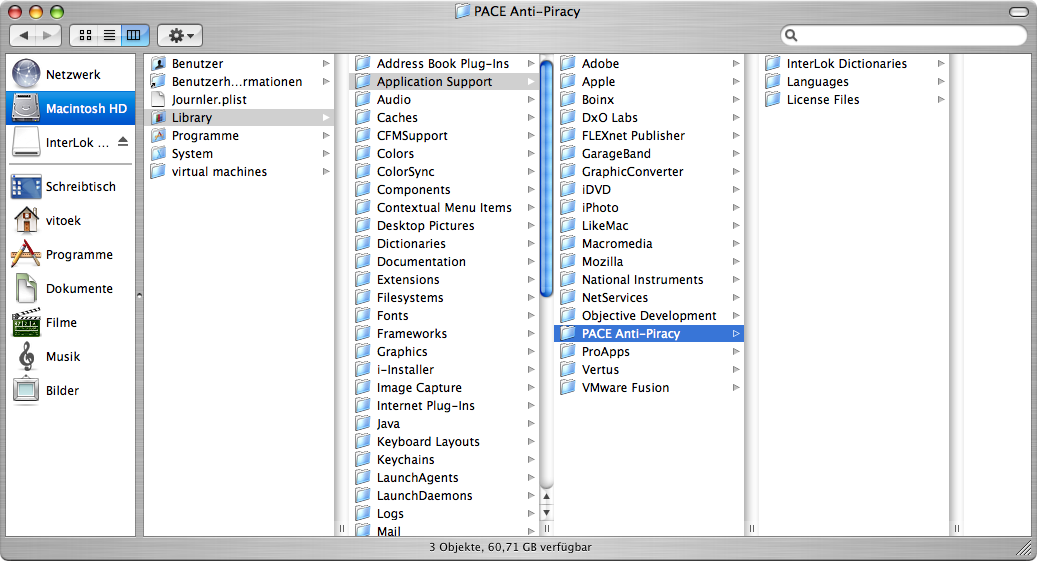Image resolution: width=1037 pixels, height=561 pixels.
Task: Open the Bilder pictures icon
Action: pyautogui.click(x=26, y=390)
